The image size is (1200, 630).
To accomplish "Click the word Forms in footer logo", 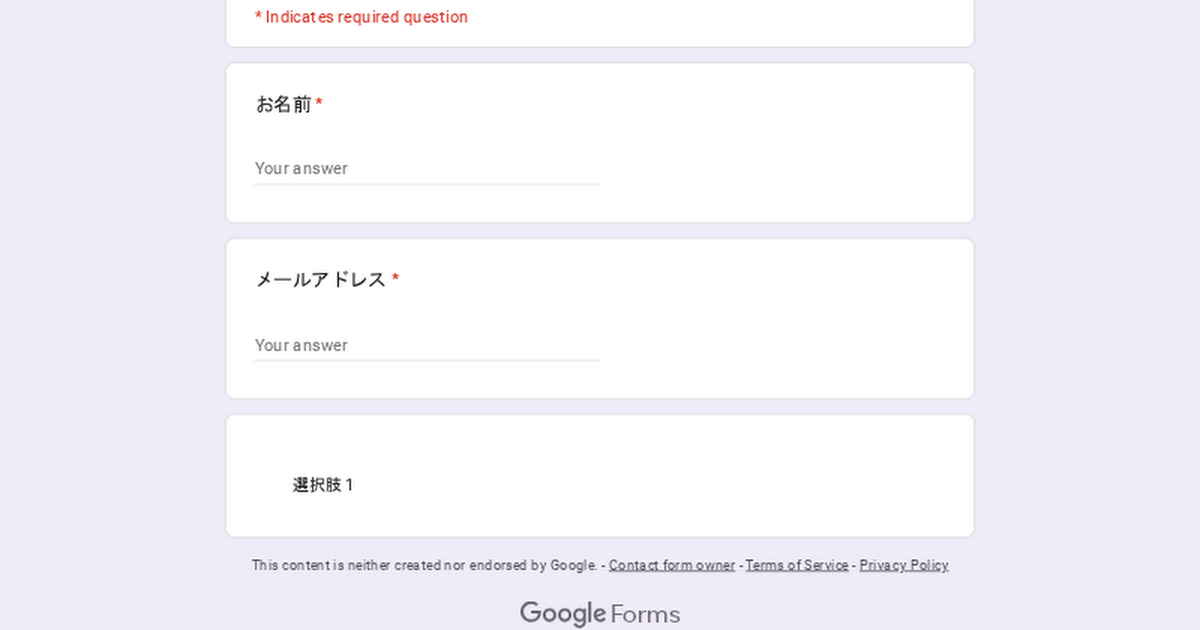I will pyautogui.click(x=645, y=614).
